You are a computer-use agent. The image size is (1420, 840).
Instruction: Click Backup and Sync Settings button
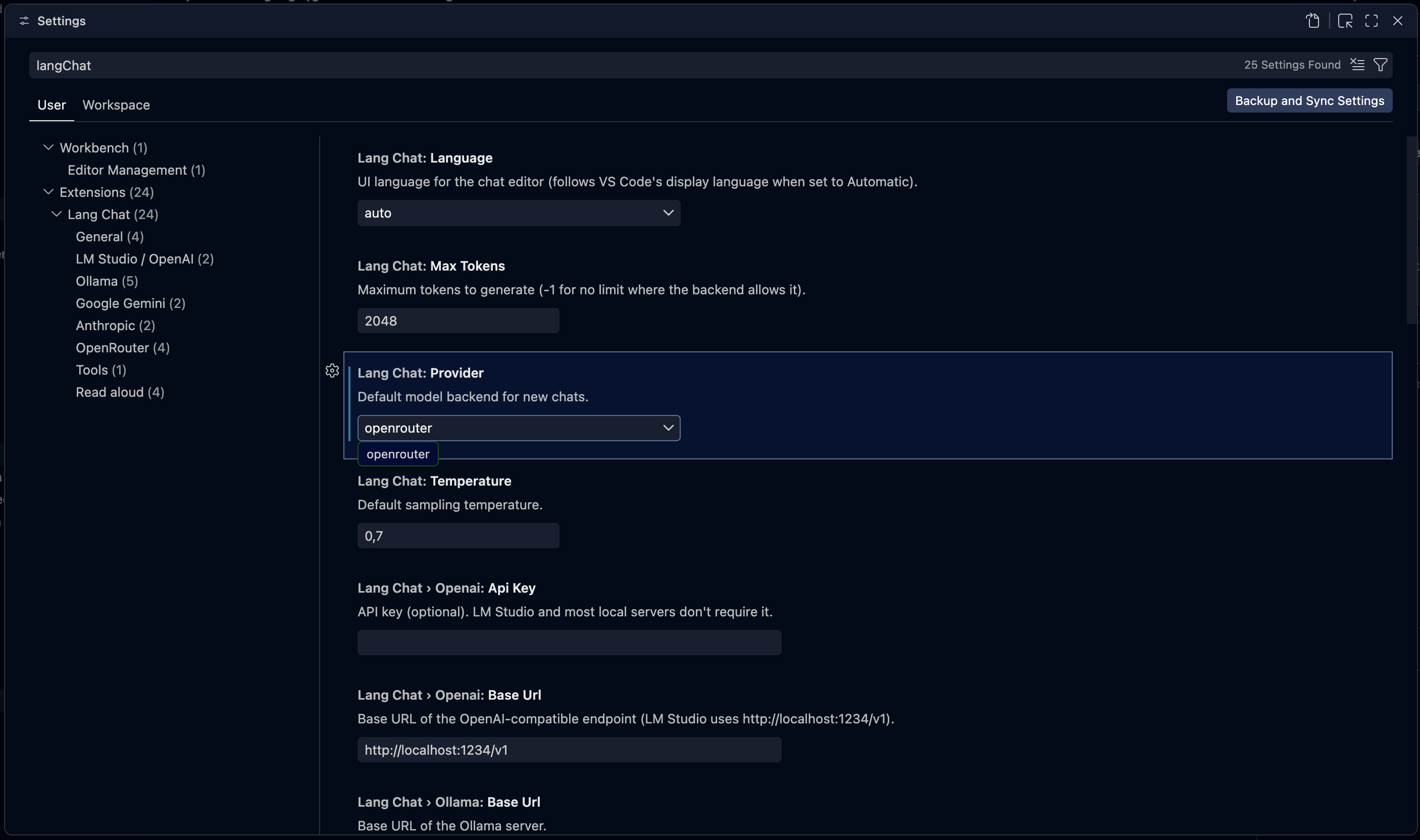[1309, 101]
